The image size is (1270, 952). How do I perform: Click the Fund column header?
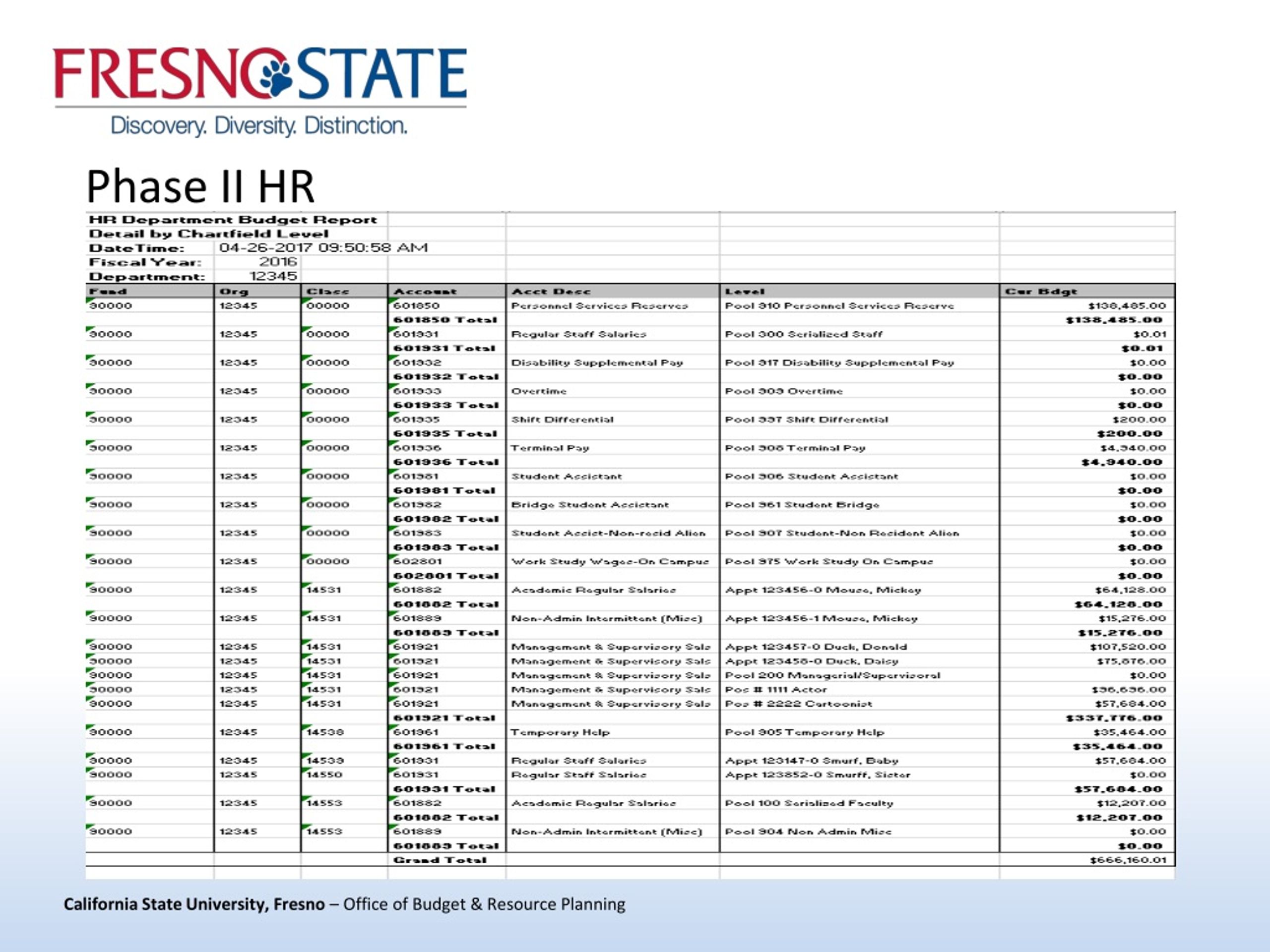click(x=150, y=292)
